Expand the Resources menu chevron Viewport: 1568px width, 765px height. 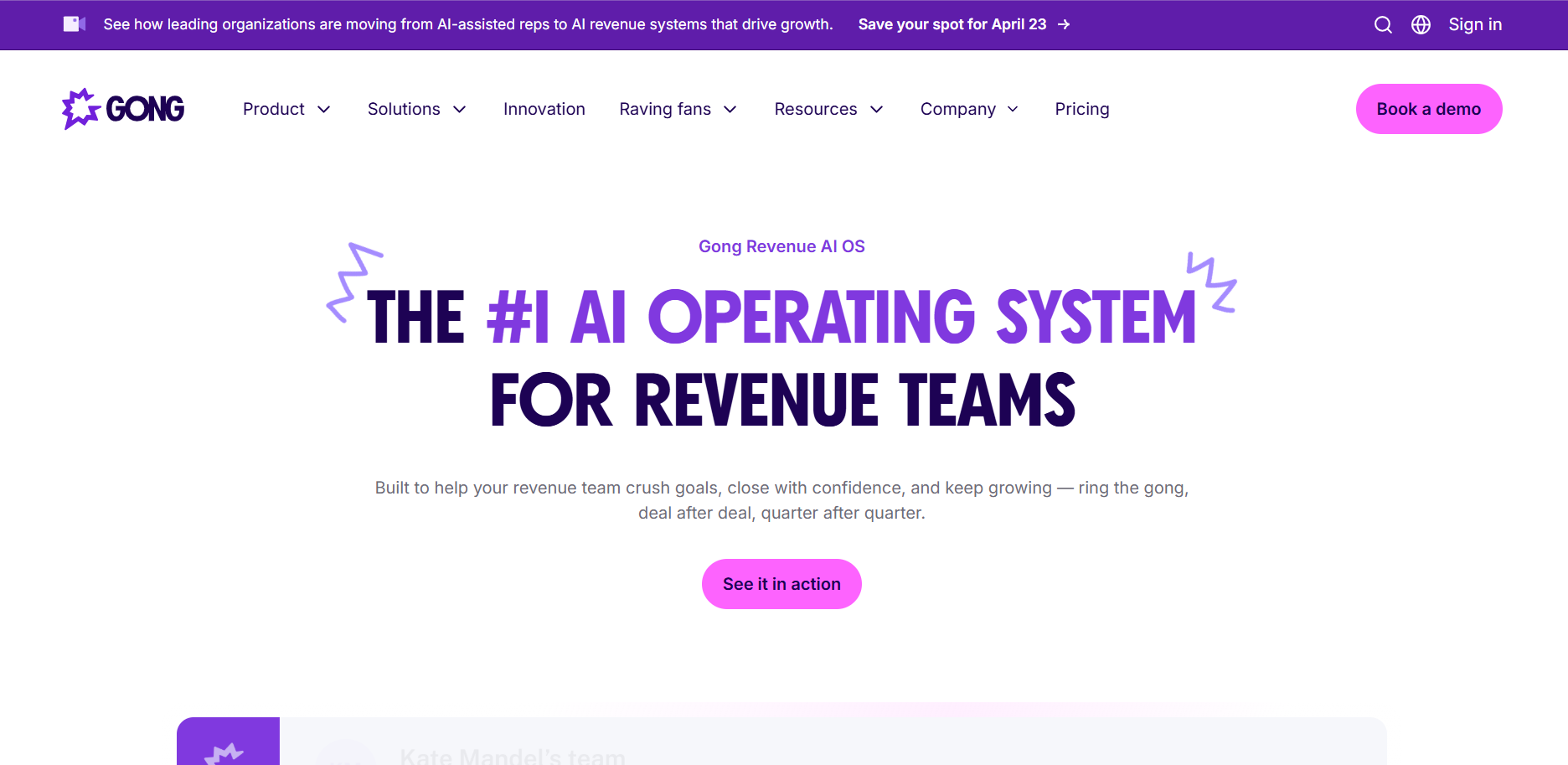point(877,110)
